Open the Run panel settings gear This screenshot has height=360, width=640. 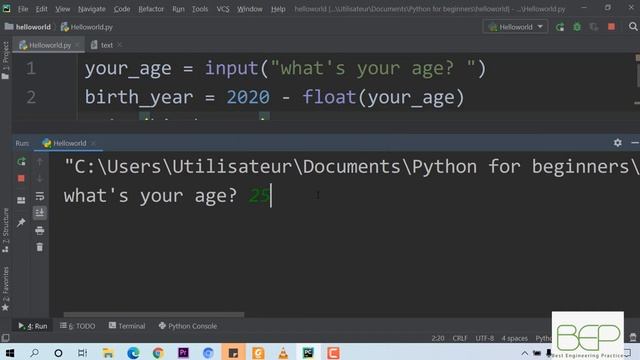click(x=618, y=142)
